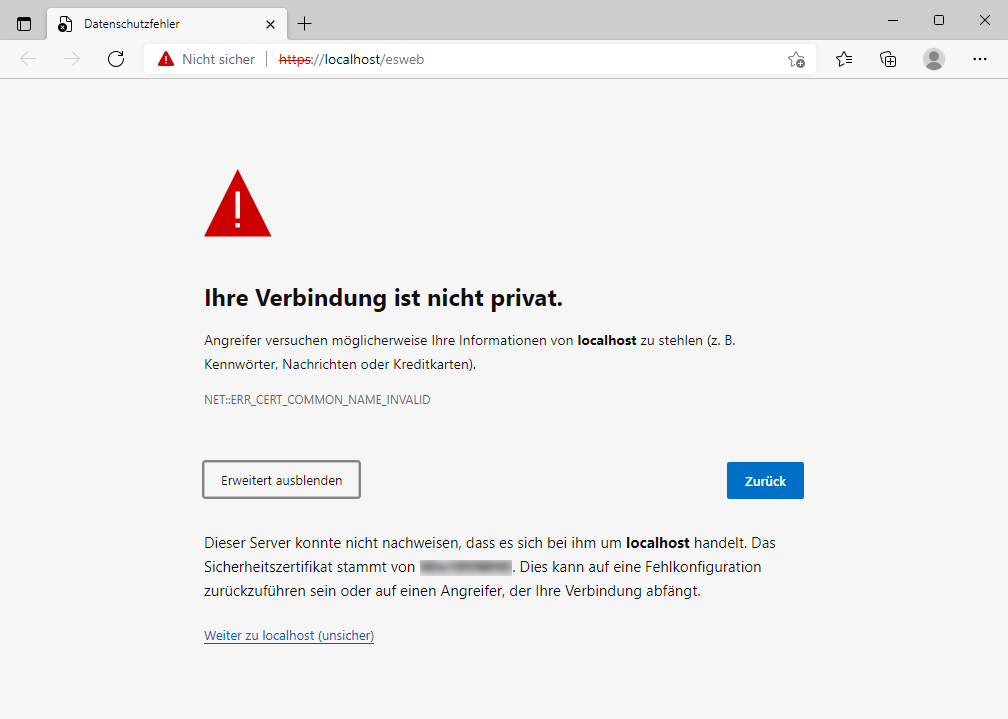Add this page to favorites star icon
The width and height of the screenshot is (1008, 719).
[796, 59]
